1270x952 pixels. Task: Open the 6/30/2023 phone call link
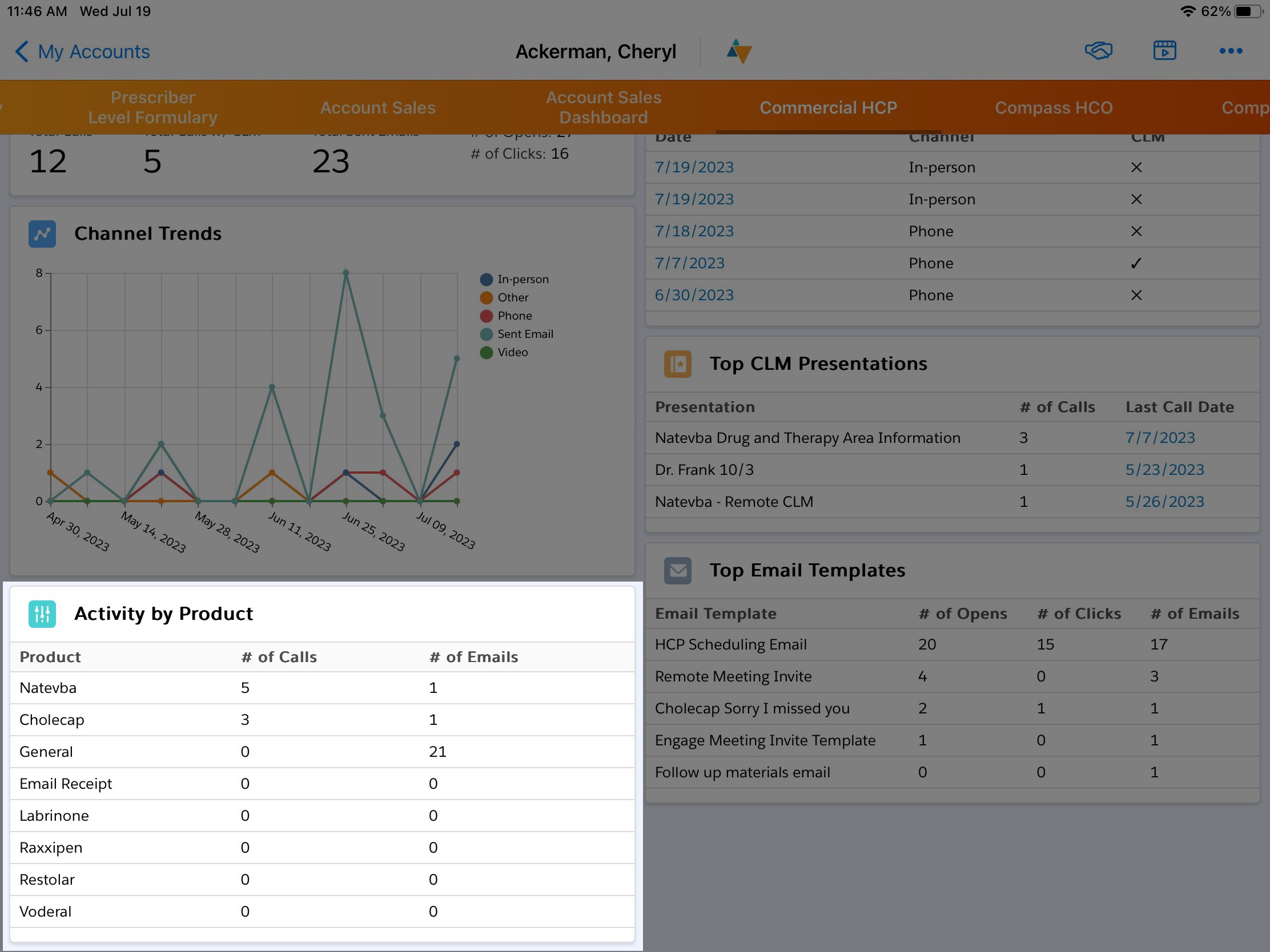pos(694,295)
